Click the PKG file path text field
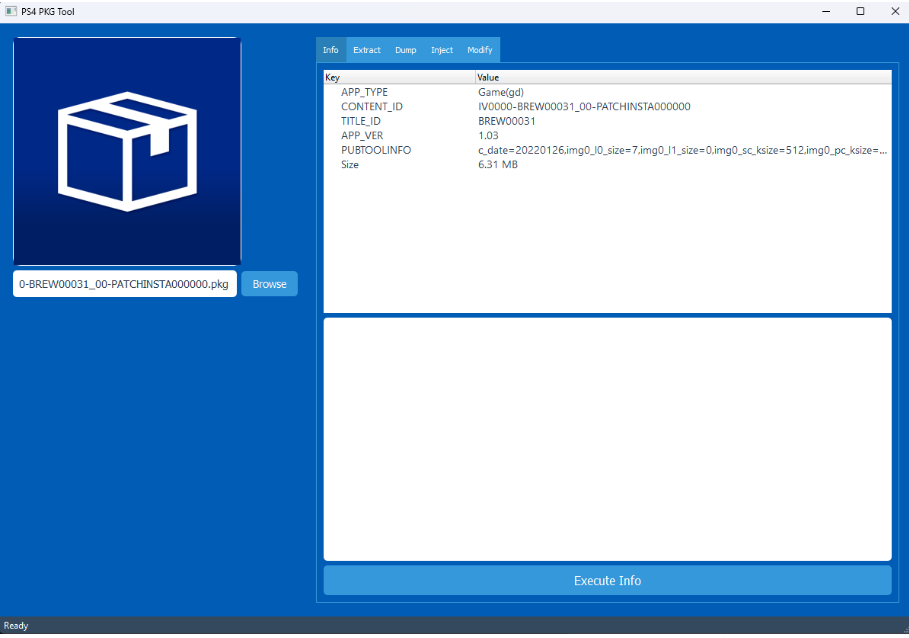Screen dimensions: 909x638 pos(124,284)
